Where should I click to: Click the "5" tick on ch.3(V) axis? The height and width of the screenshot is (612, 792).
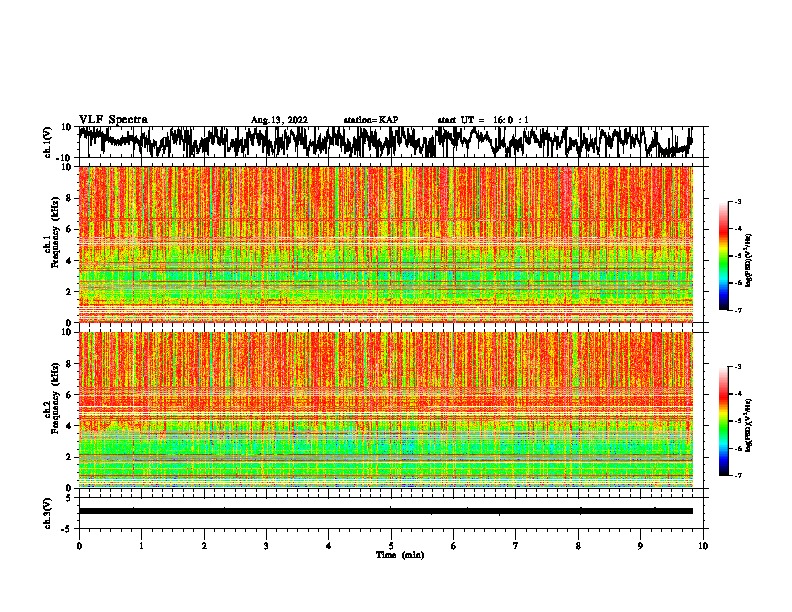(x=69, y=498)
